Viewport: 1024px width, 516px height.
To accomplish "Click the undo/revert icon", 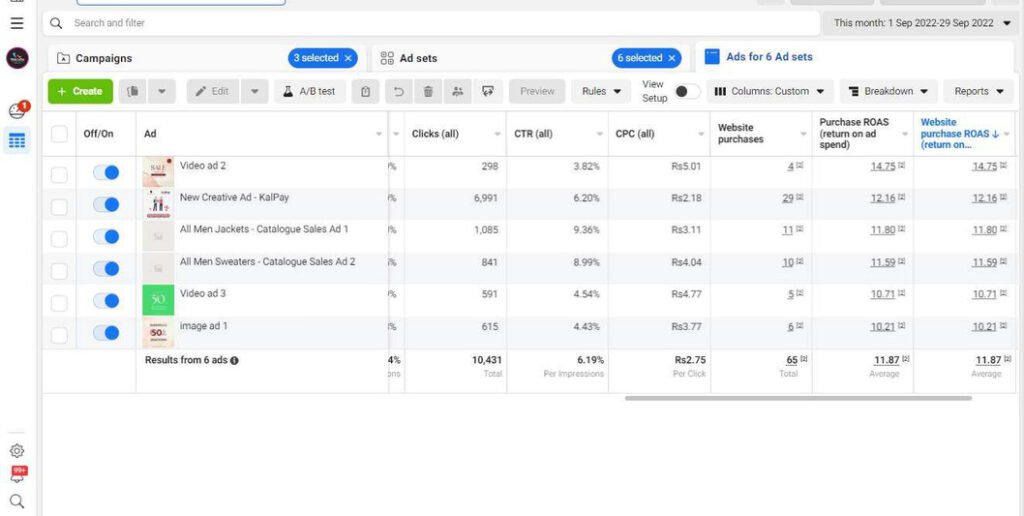I will point(398,91).
